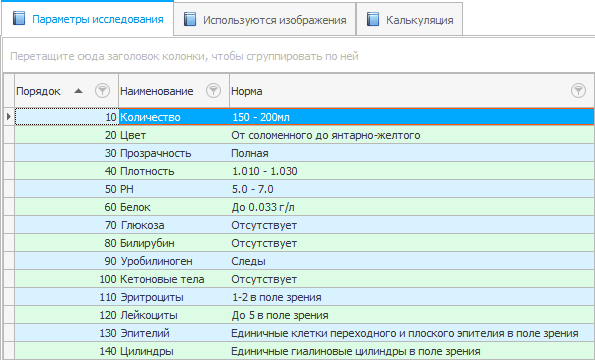Select the Кетоновые тела row name
595x360 pixels.
point(162,279)
